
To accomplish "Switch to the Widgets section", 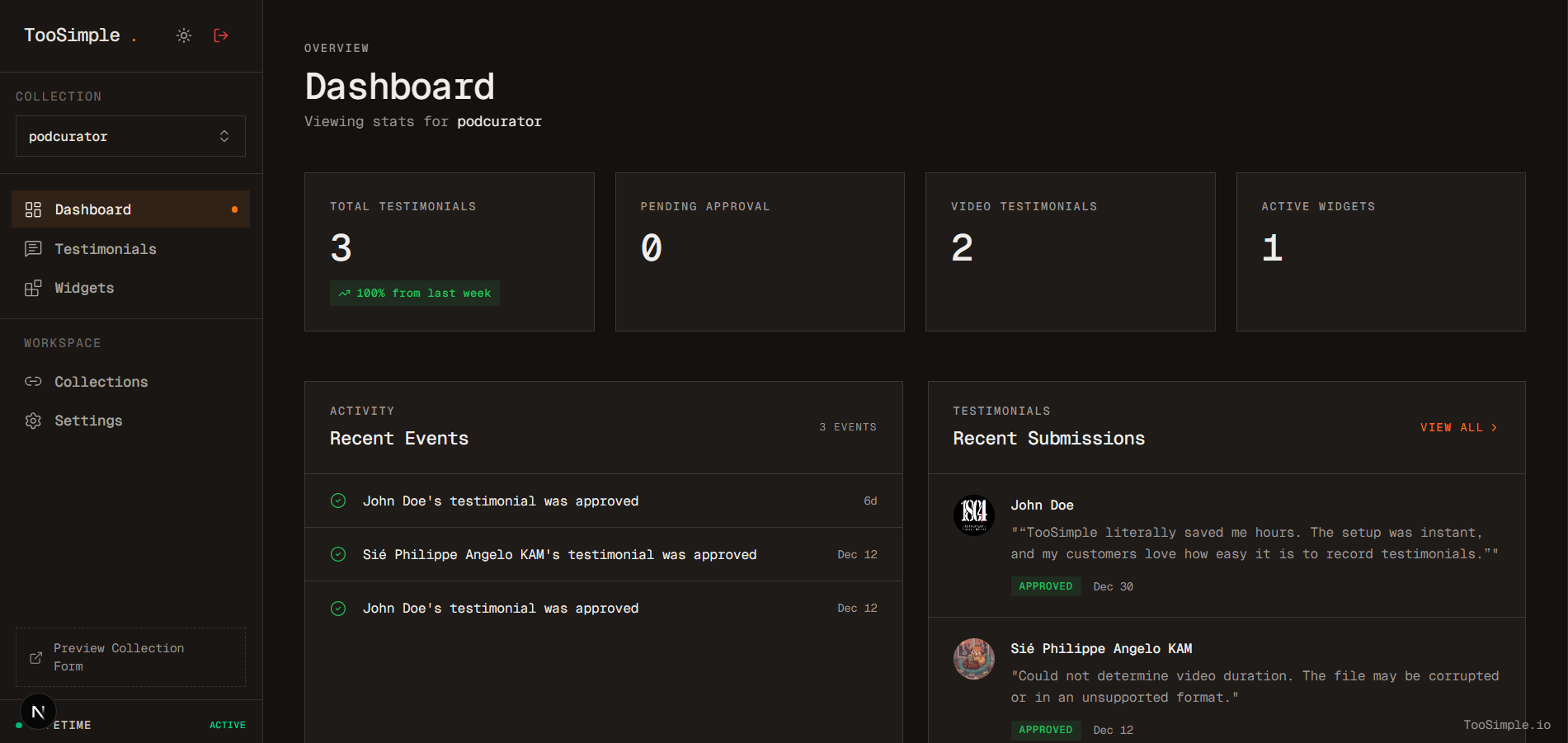I will tap(84, 287).
